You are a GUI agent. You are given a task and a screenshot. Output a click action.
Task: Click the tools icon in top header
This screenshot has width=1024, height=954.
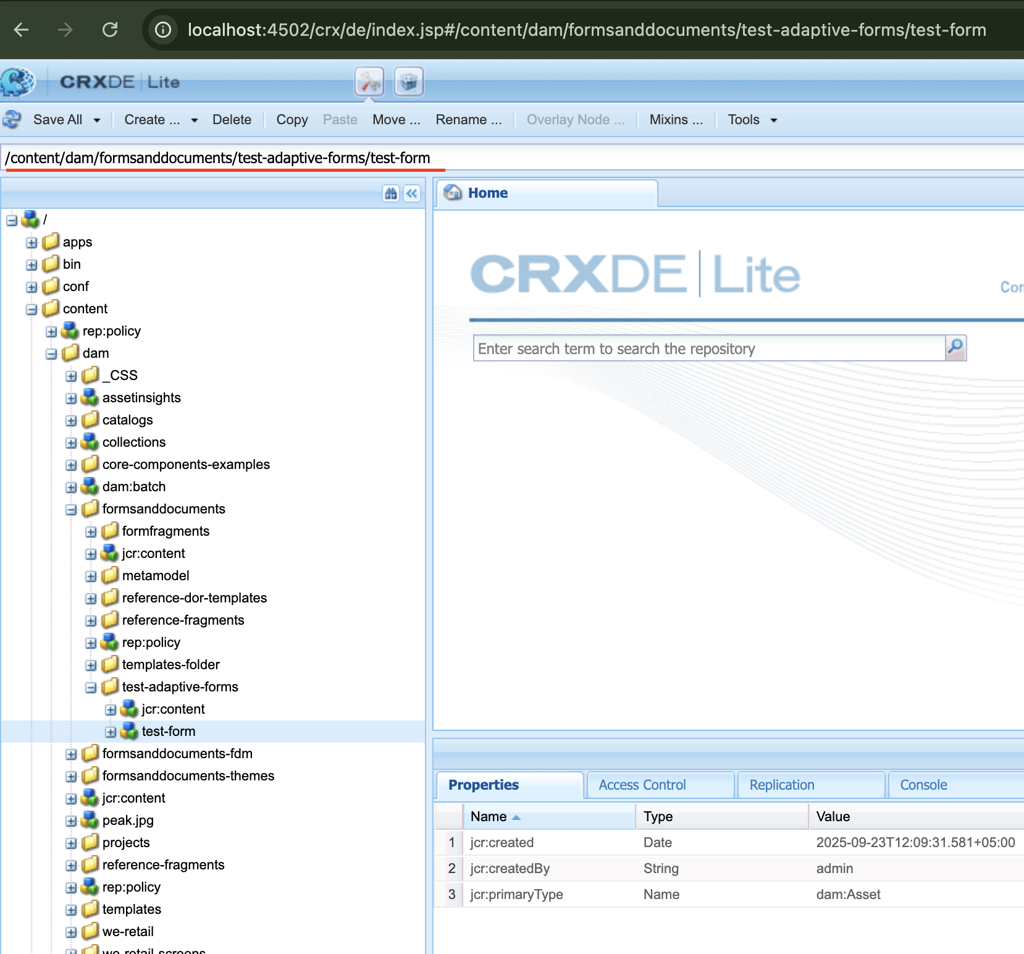pos(370,82)
